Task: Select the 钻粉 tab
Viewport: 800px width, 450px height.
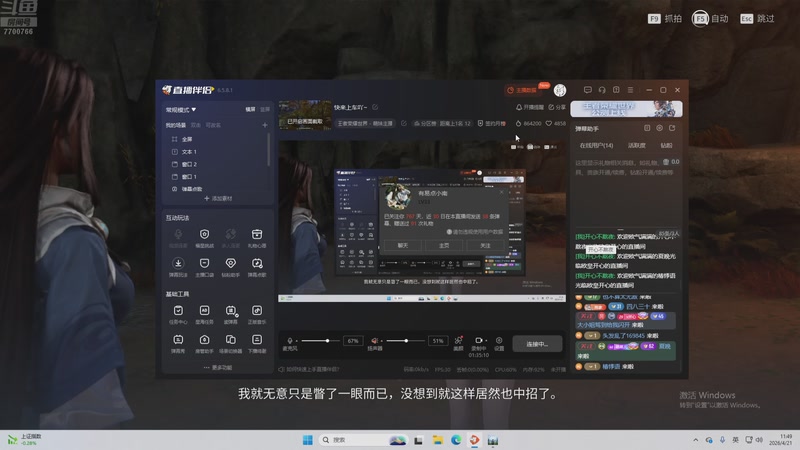Action: [x=666, y=145]
